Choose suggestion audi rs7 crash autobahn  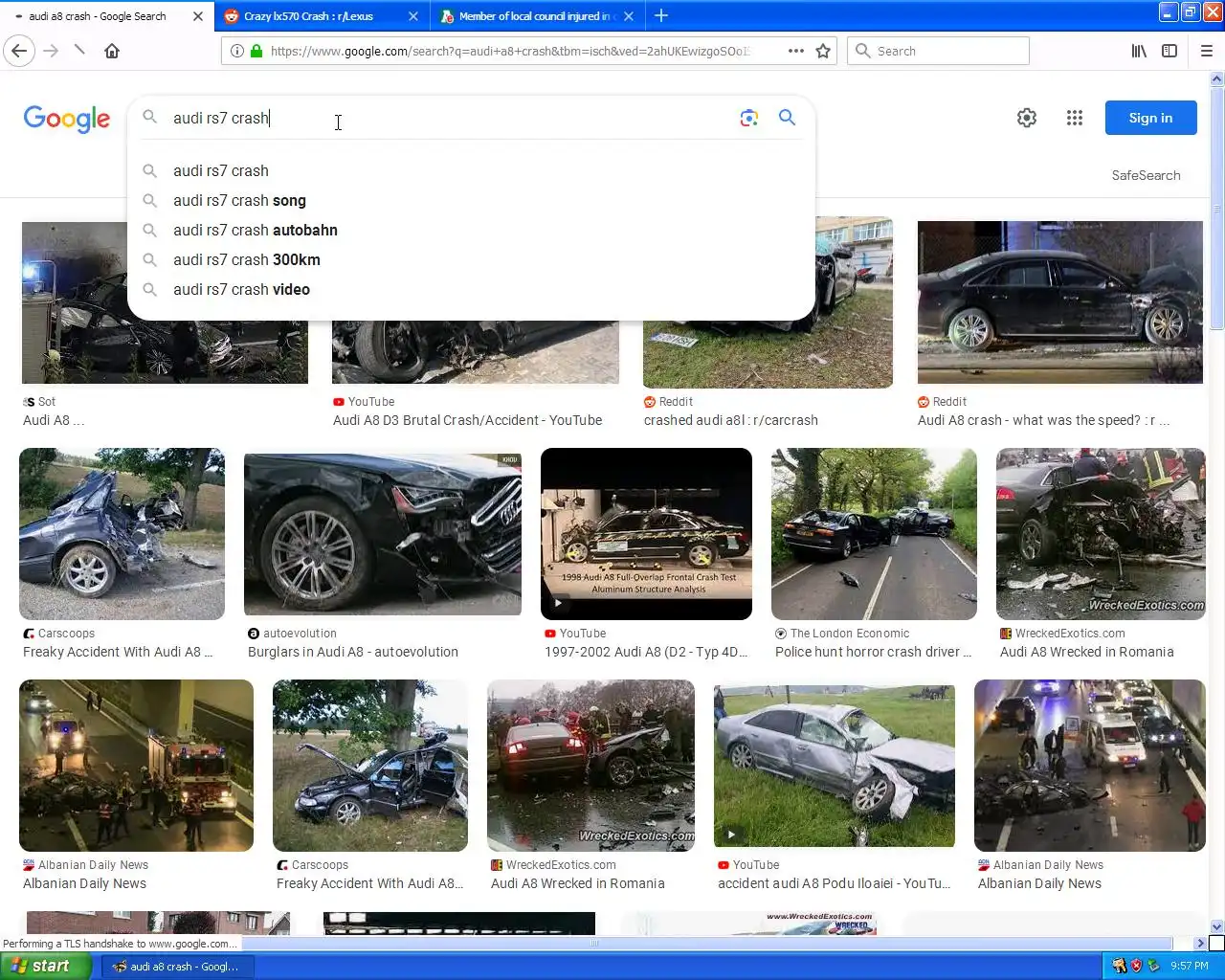pyautogui.click(x=255, y=230)
